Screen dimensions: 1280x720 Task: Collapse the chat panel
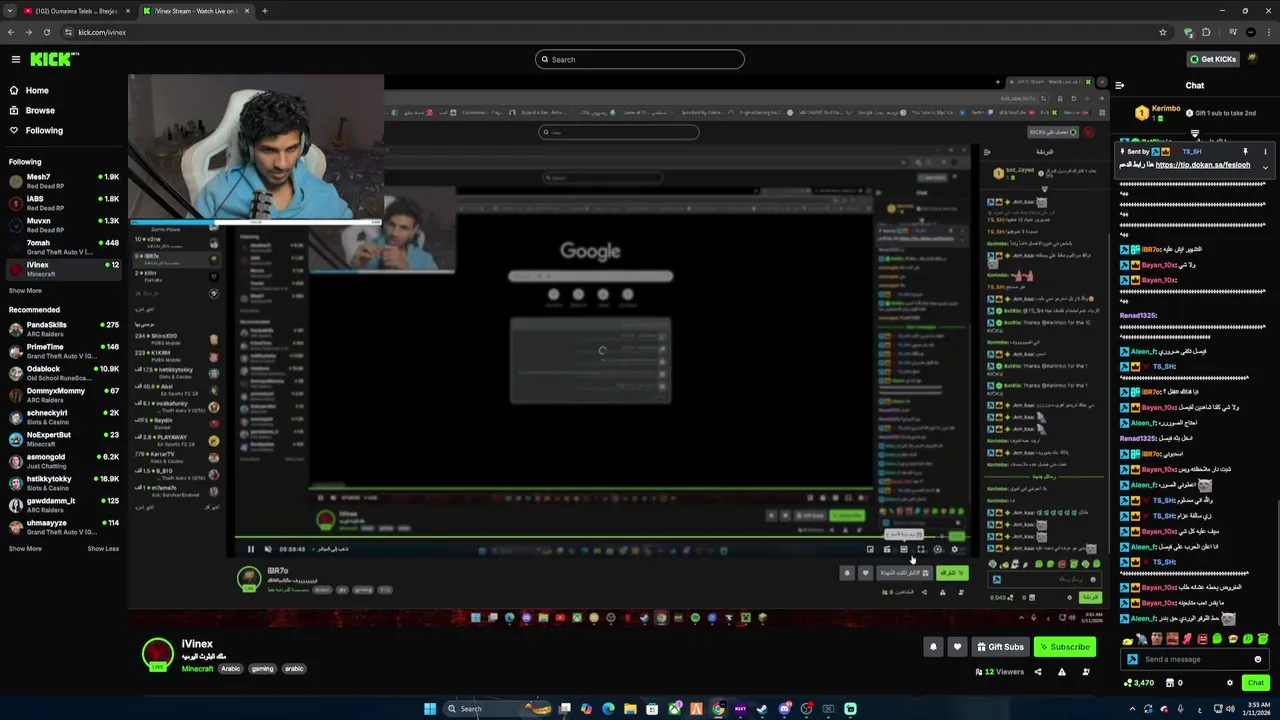coord(1120,85)
